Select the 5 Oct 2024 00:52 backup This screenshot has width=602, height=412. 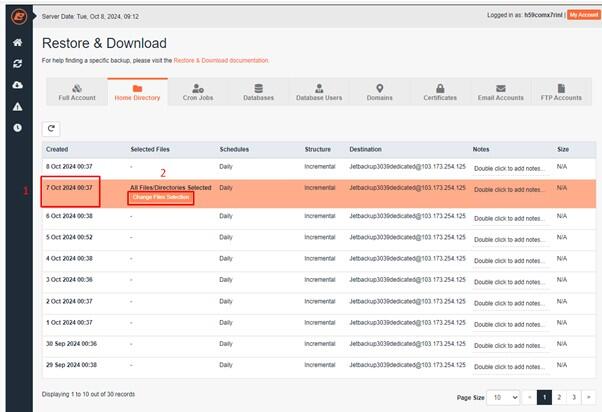click(x=319, y=238)
